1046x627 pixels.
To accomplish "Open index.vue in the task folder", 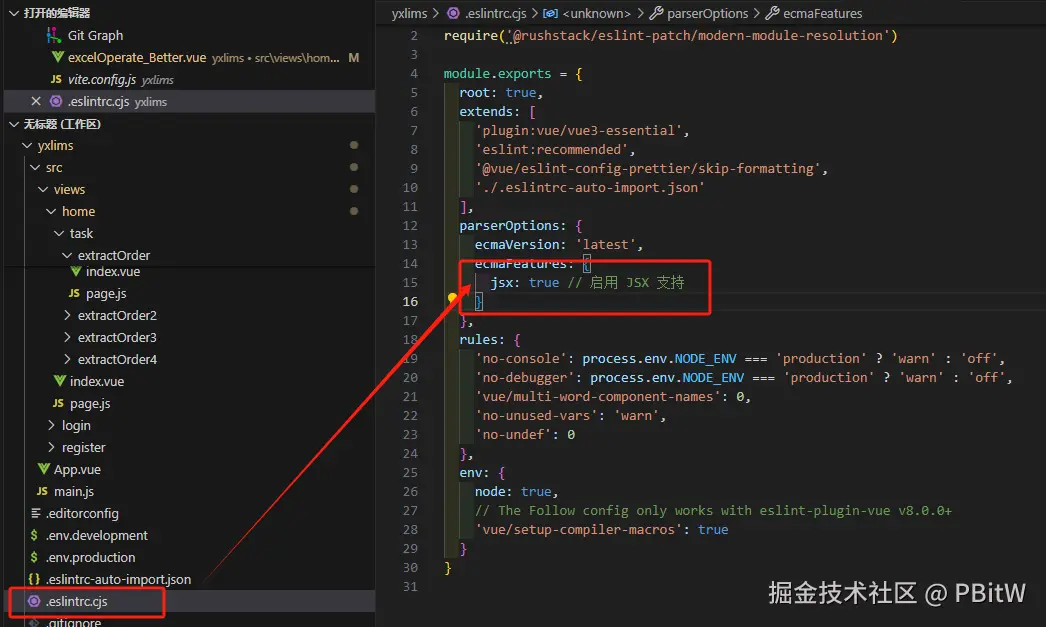I will click(97, 382).
